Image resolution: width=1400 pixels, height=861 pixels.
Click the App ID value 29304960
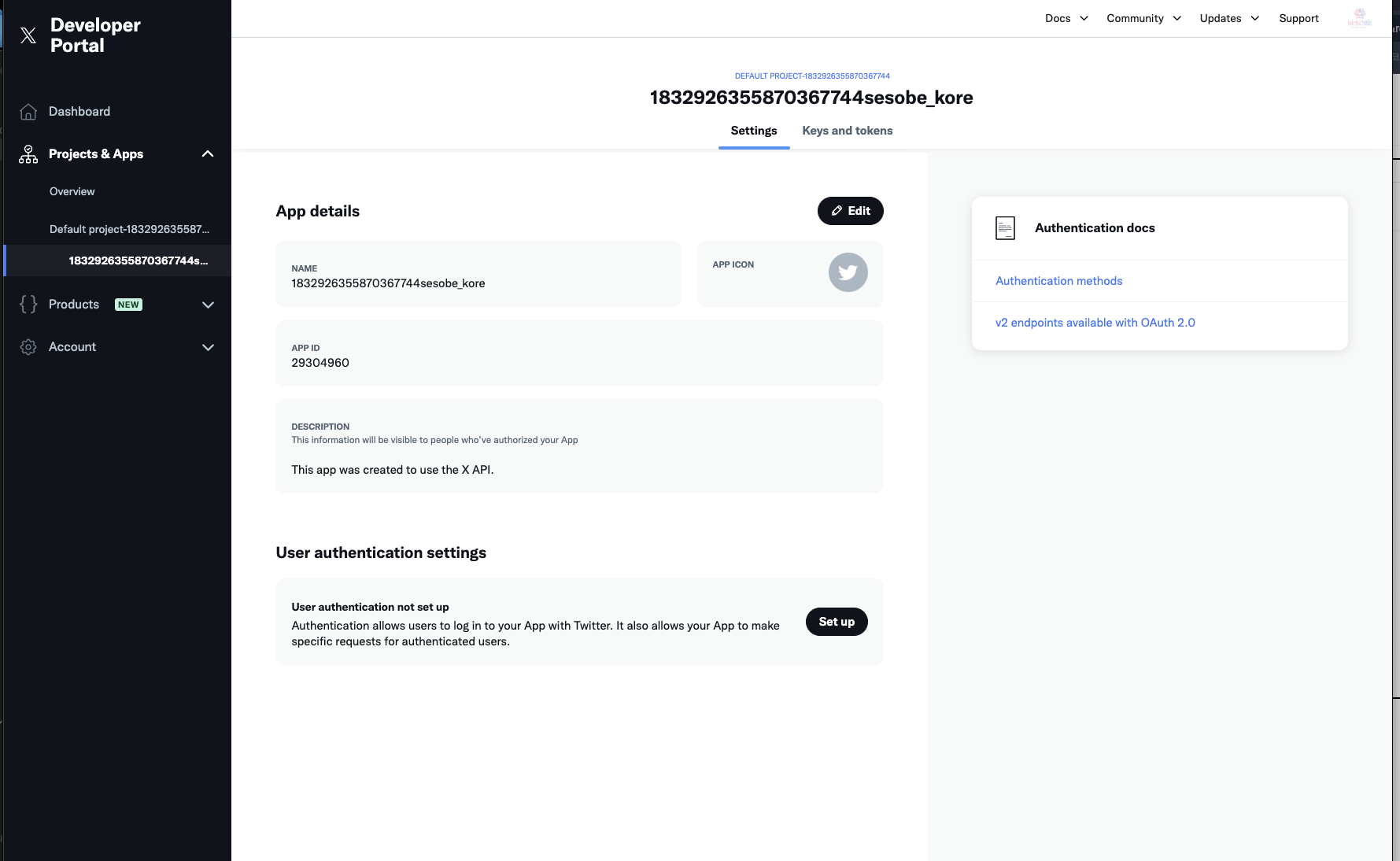320,363
